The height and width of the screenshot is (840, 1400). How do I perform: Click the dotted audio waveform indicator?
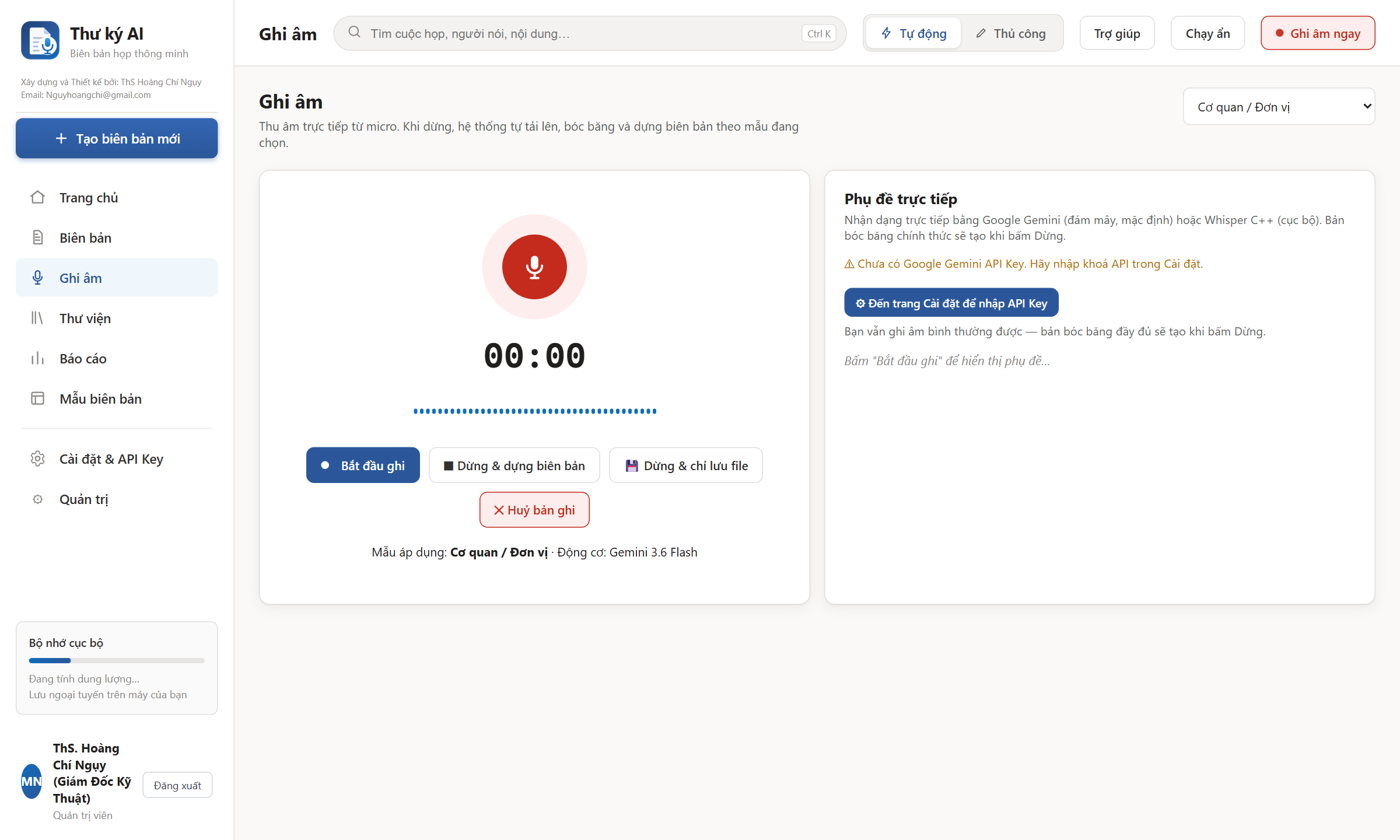point(535,411)
